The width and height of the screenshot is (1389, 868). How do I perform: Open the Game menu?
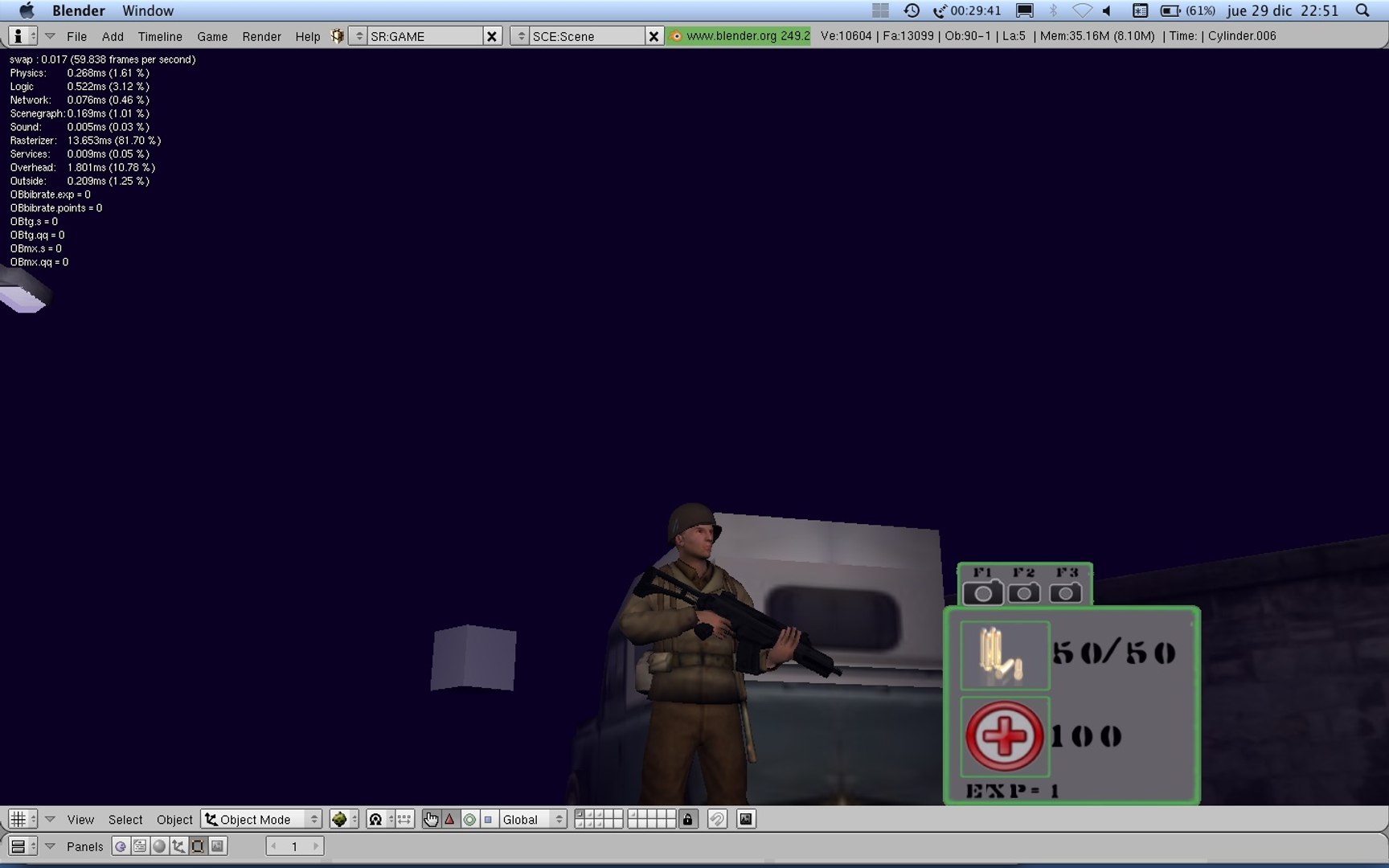pyautogui.click(x=212, y=36)
